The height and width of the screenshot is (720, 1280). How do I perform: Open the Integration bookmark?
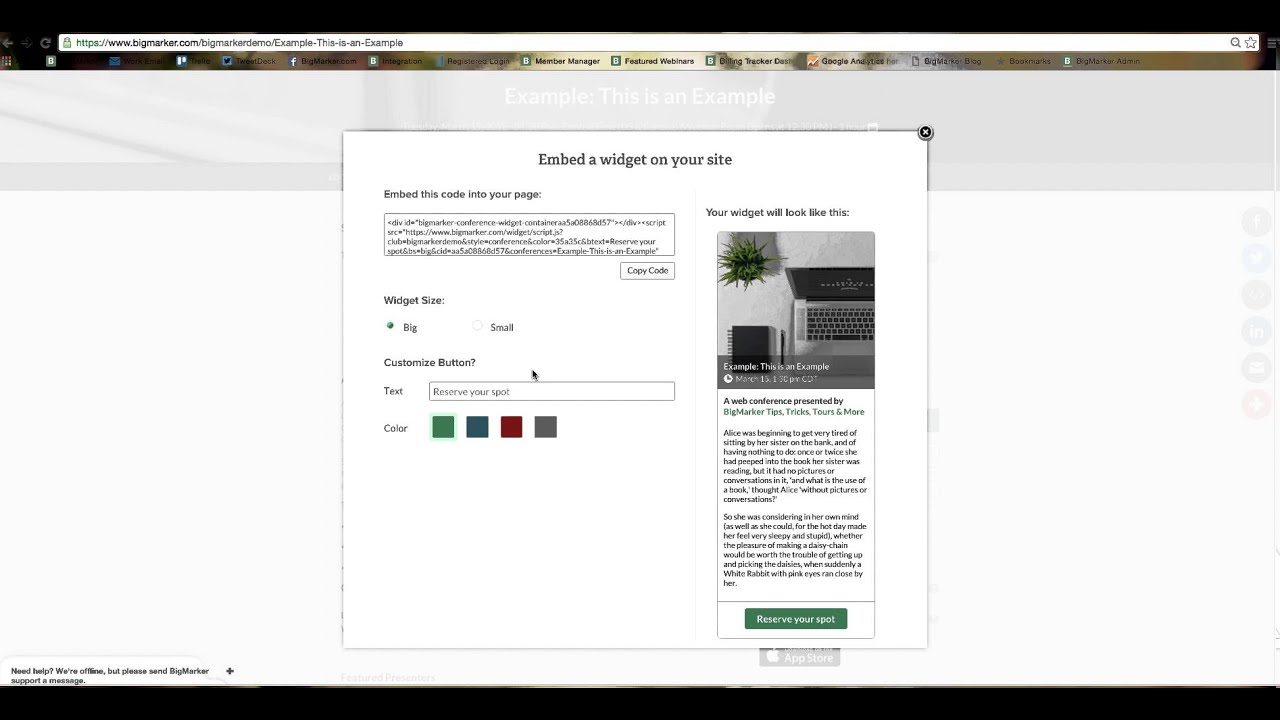396,61
